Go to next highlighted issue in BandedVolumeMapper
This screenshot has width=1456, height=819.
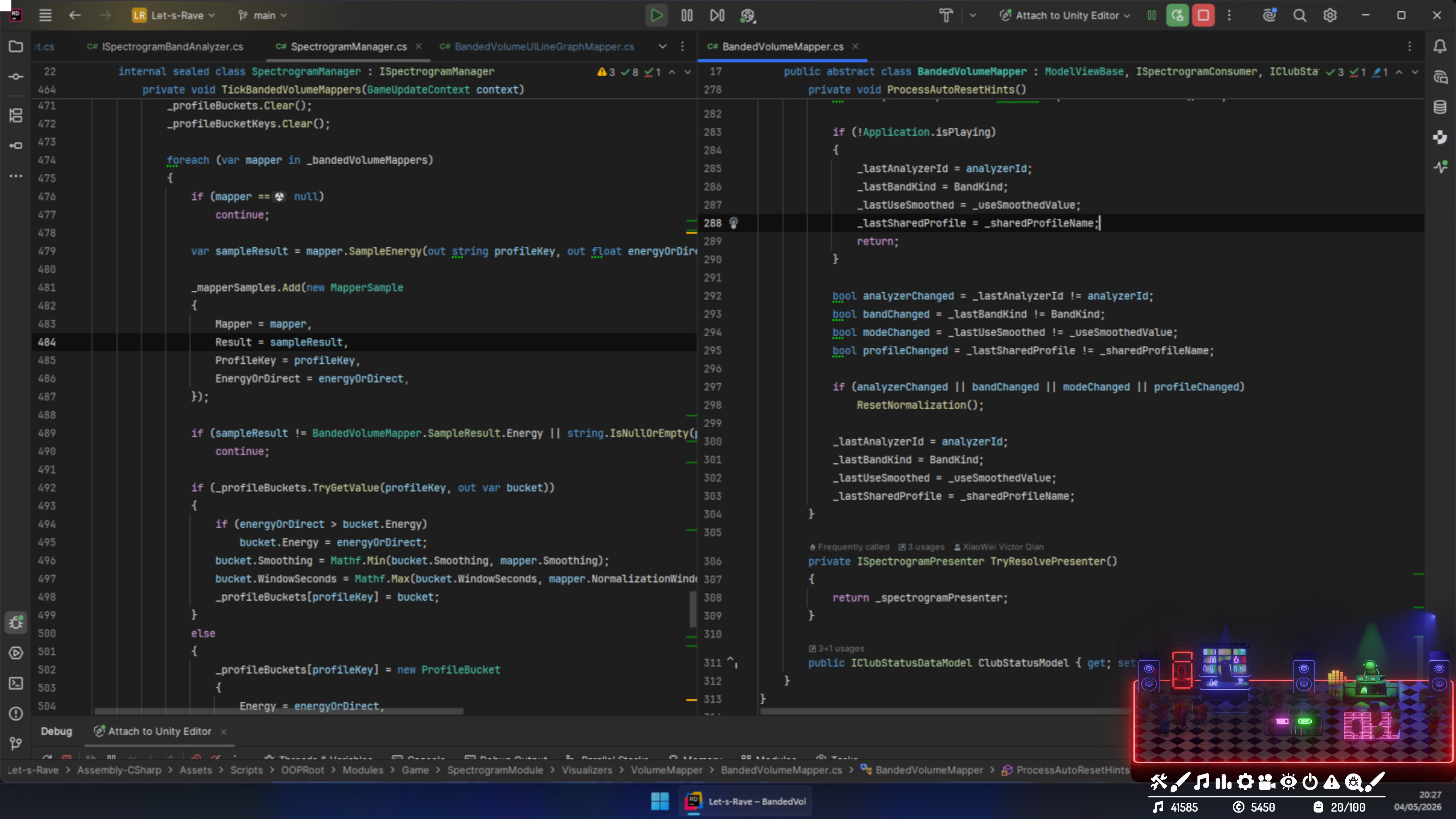coord(1415,72)
